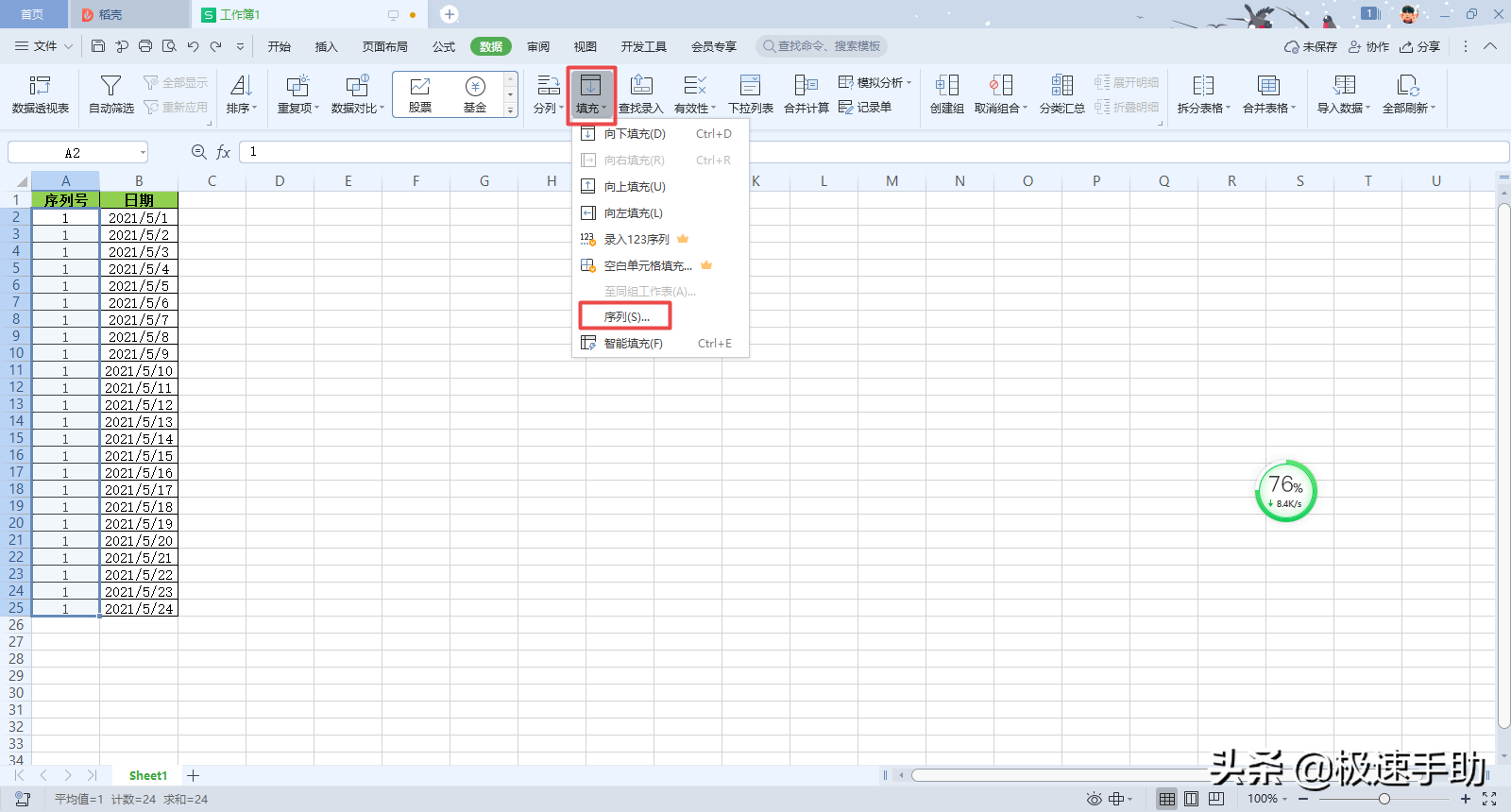Viewport: 1511px width, 812px height.
Task: Open the 填充 fill dropdown button
Action: click(591, 95)
